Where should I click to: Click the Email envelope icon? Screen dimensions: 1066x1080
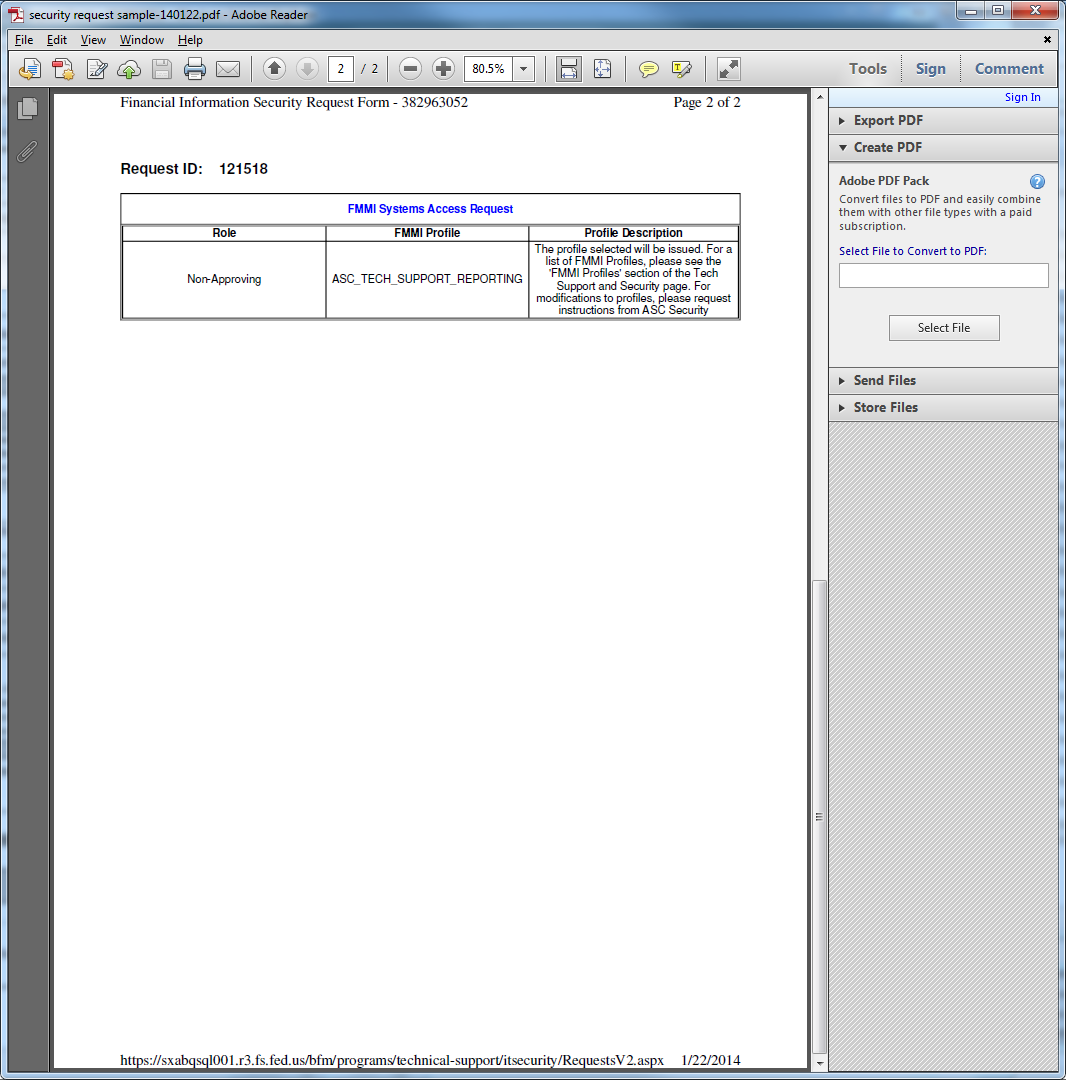228,69
